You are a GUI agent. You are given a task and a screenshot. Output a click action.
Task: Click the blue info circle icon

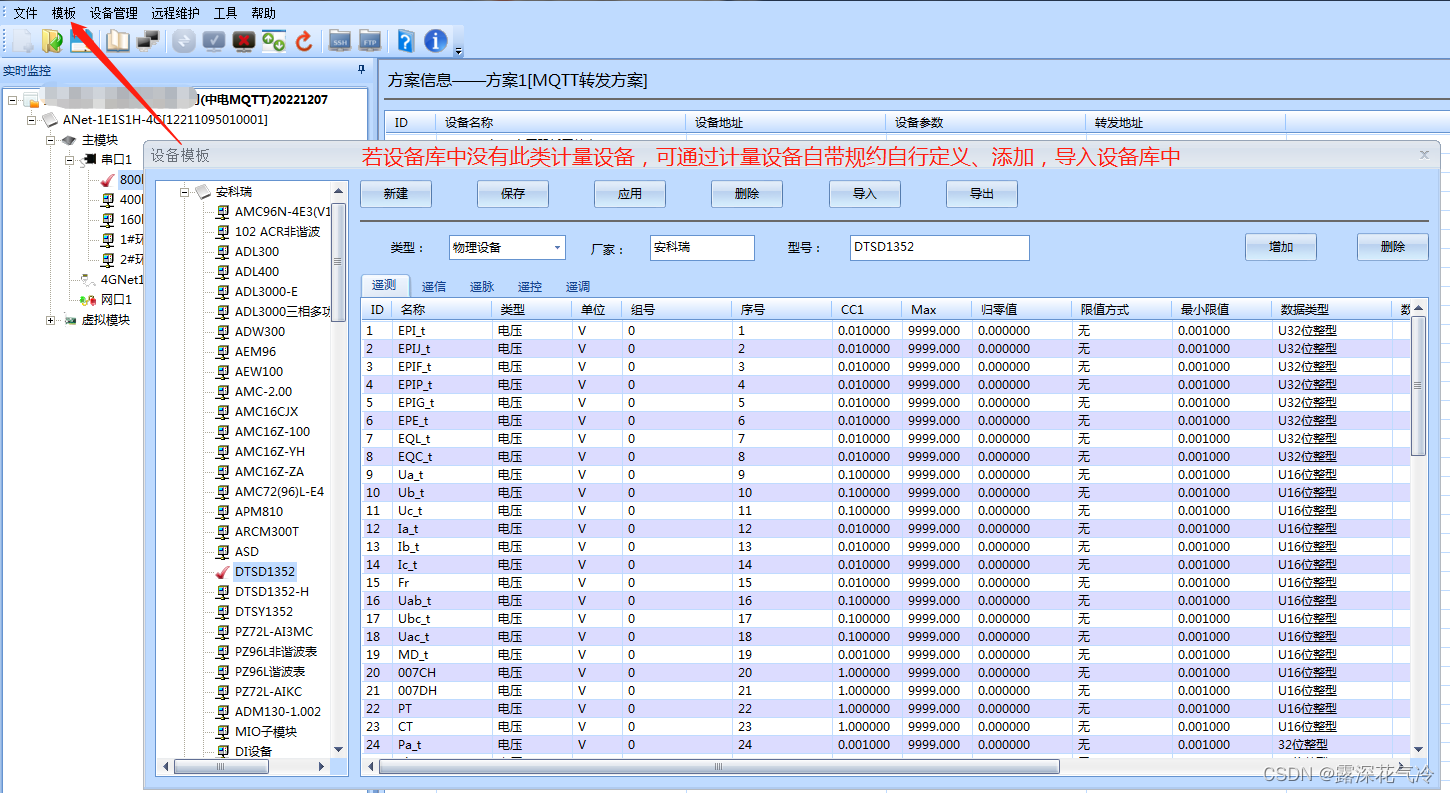pyautogui.click(x=436, y=41)
